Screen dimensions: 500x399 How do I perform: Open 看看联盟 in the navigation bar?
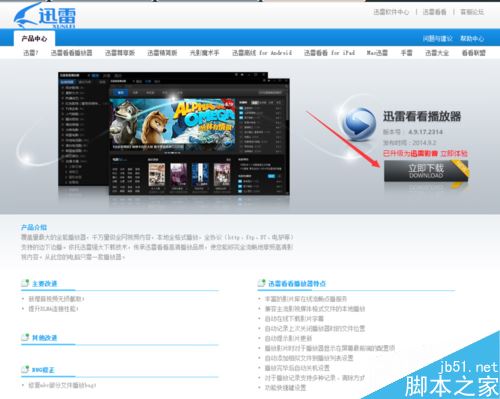474,53
